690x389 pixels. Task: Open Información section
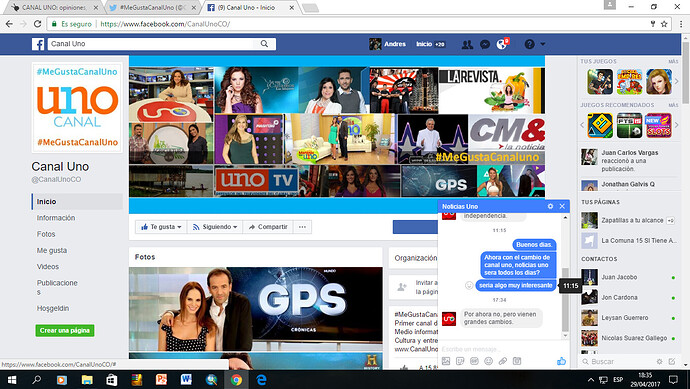click(x=56, y=218)
